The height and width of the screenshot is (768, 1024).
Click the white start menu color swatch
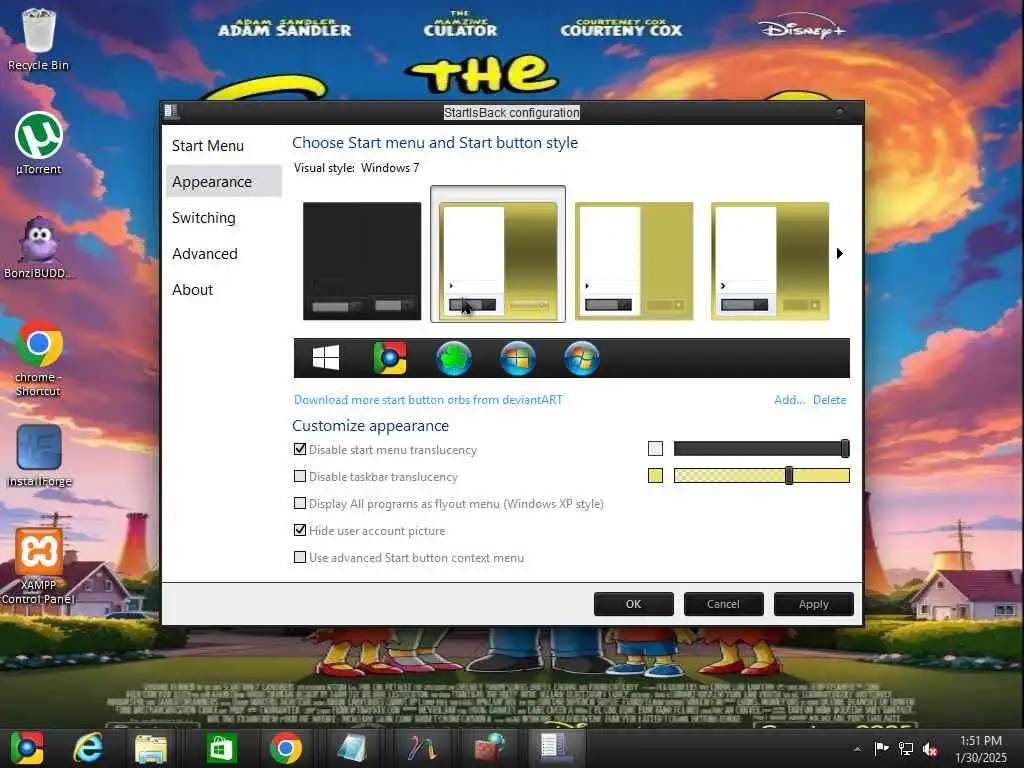pyautogui.click(x=655, y=449)
